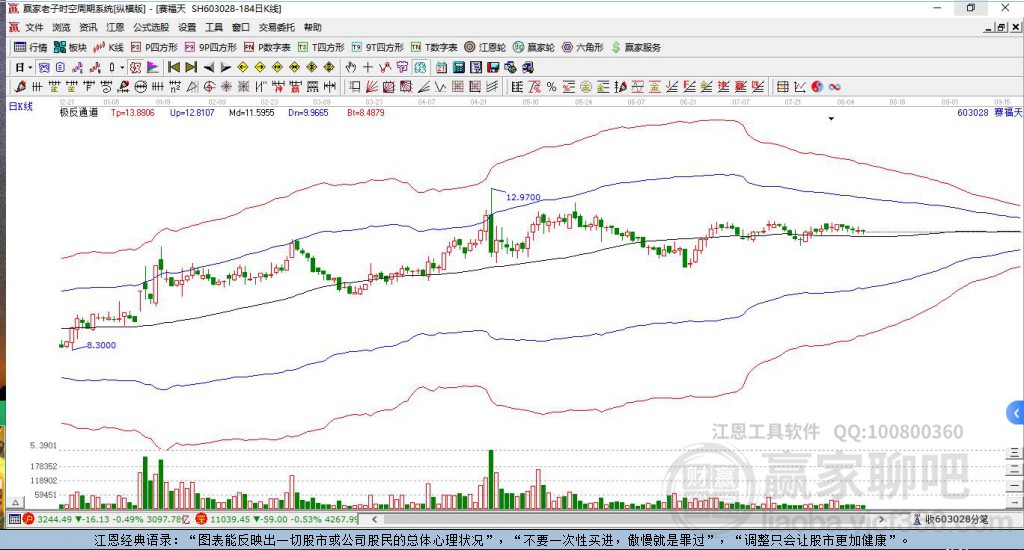Click the colored grid table icon

782,86
